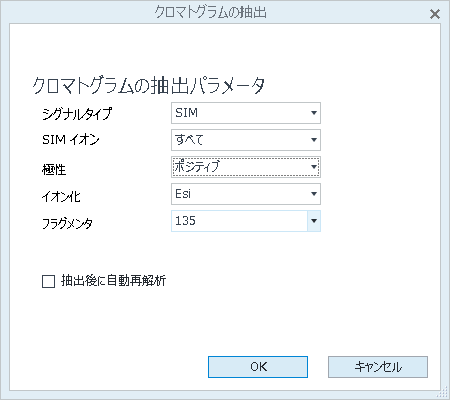Confirm with the OK button
Viewport: 450px width, 400px height.
(258, 367)
